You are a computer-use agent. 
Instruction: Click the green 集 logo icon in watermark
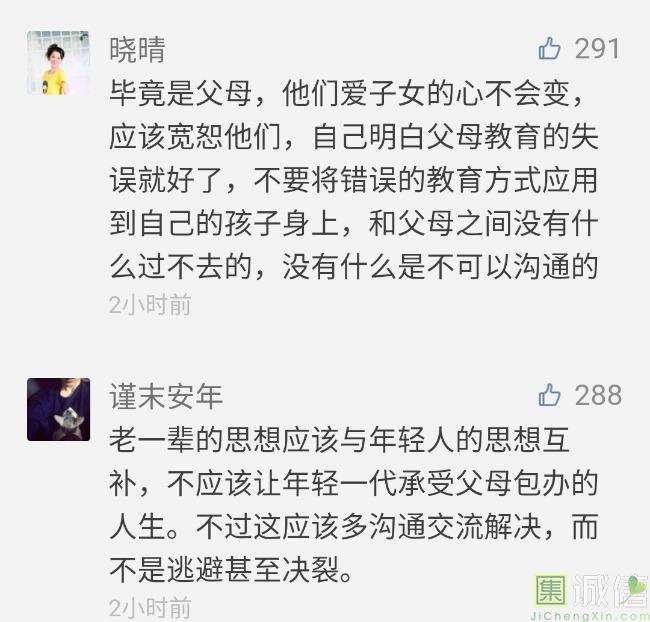[551, 590]
